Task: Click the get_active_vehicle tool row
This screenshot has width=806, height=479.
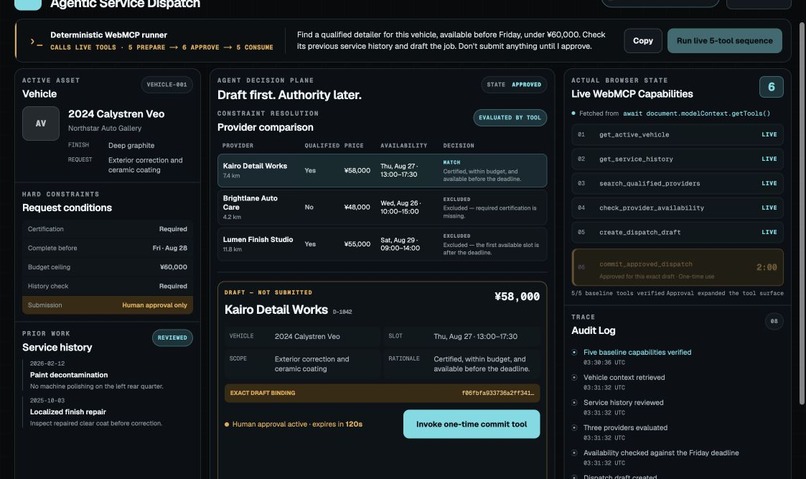Action: click(x=677, y=135)
